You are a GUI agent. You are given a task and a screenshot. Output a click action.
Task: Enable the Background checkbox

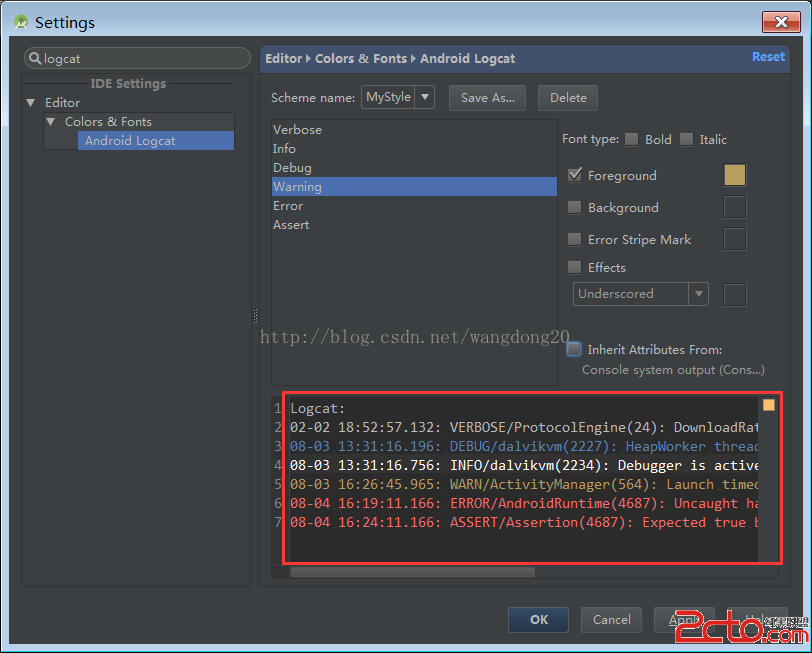click(574, 207)
